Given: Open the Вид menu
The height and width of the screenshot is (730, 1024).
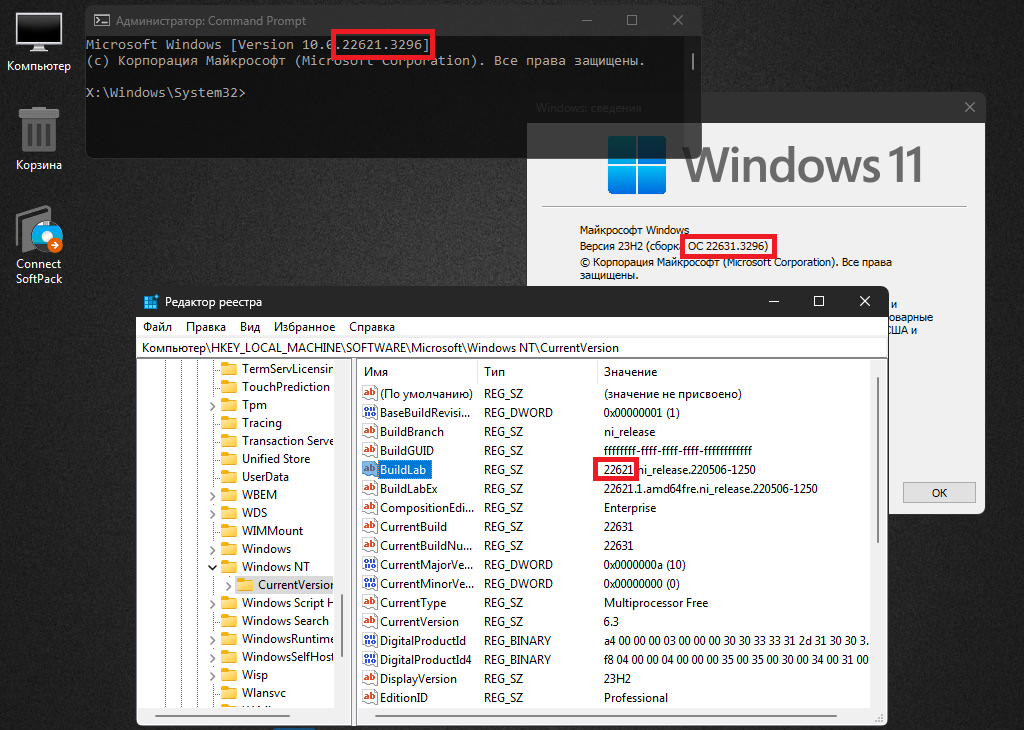Looking at the screenshot, I should (250, 326).
